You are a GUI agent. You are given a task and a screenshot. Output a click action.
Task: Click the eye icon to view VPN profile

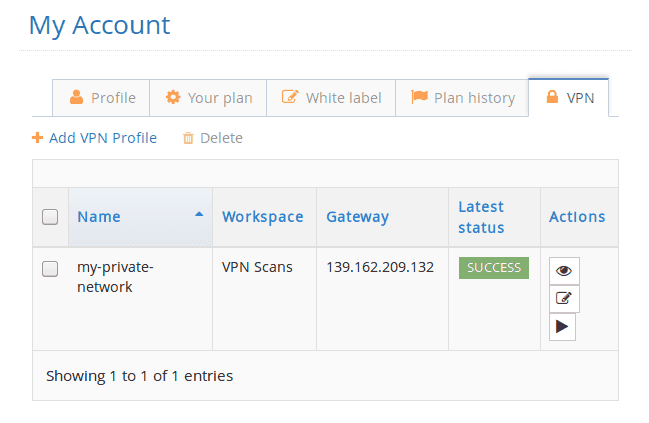point(564,270)
